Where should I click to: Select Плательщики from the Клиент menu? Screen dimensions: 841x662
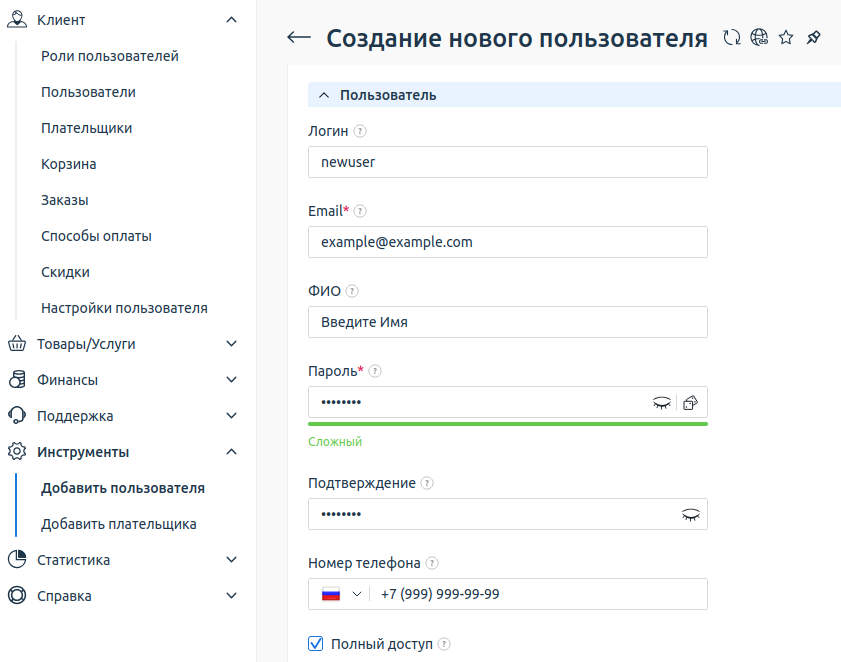(x=87, y=128)
